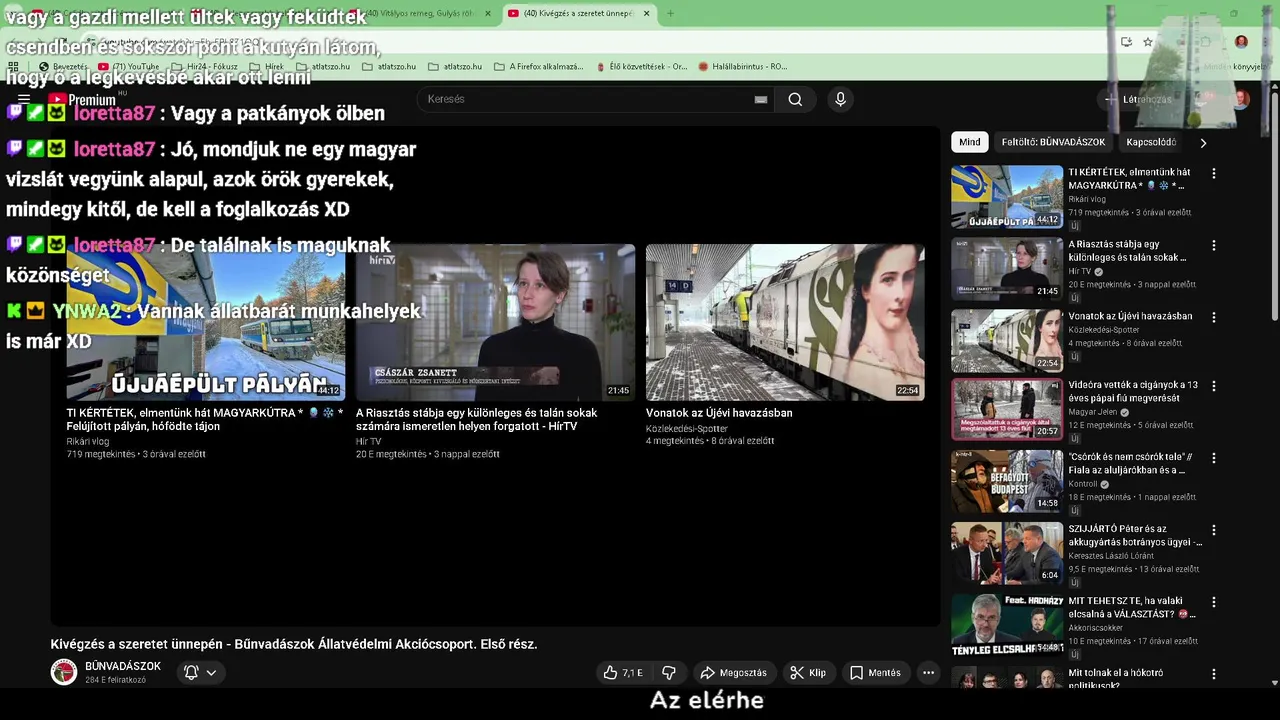Open A Firefox alkalmazá... bookmark folder
This screenshot has width=1280, height=720.
point(539,66)
